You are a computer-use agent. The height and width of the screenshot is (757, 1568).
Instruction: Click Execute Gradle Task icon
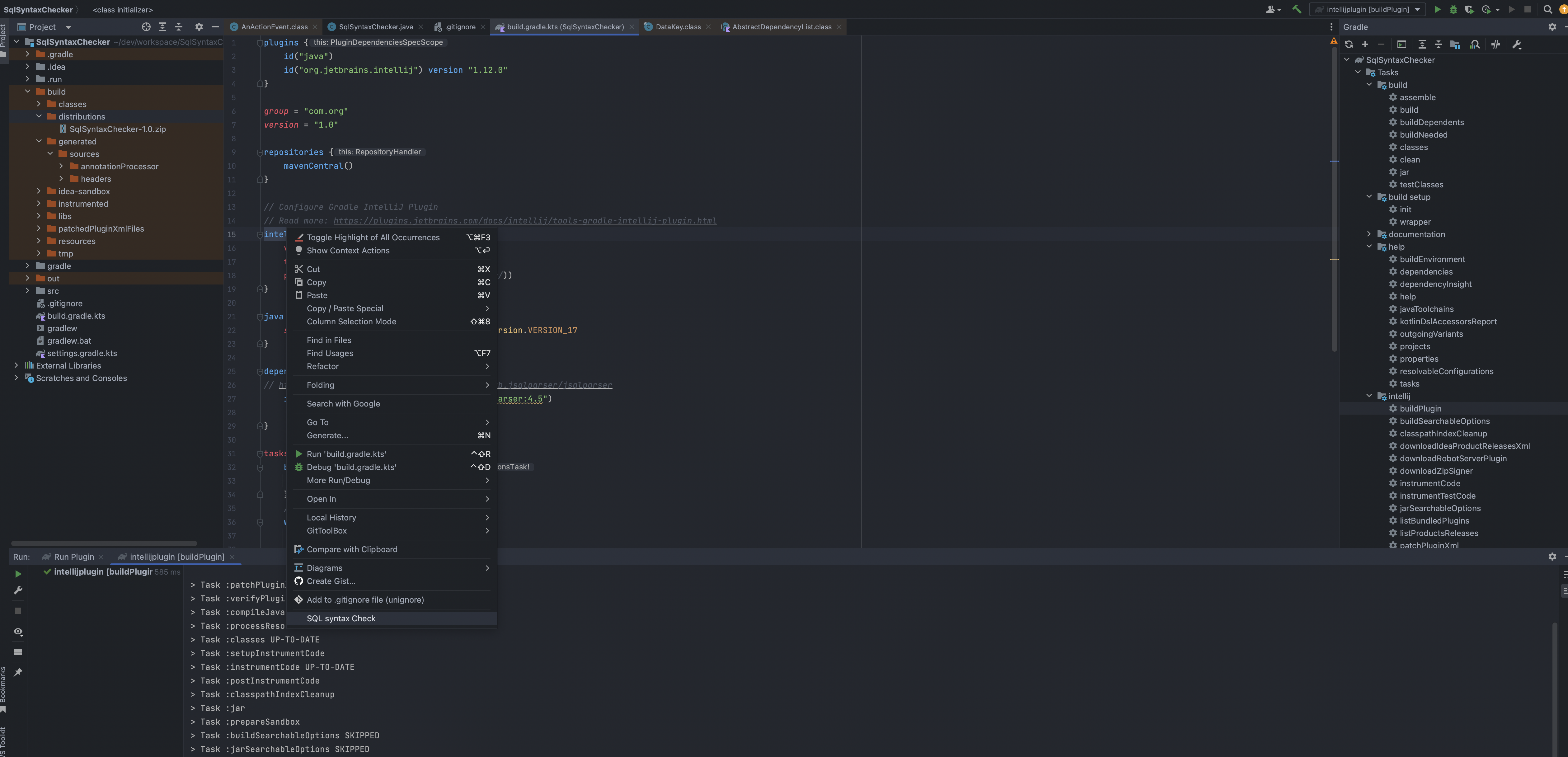[1401, 45]
